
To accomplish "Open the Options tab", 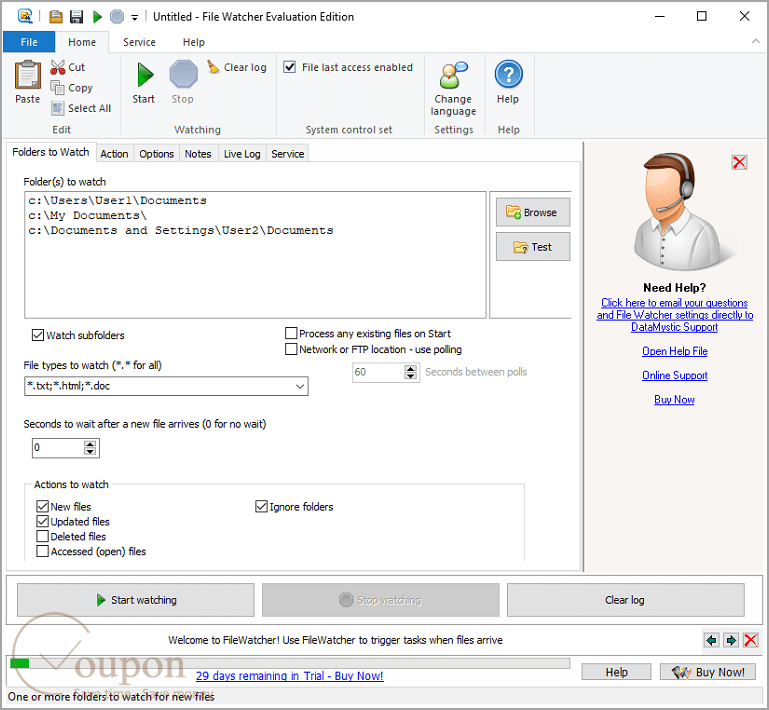I will pyautogui.click(x=156, y=154).
